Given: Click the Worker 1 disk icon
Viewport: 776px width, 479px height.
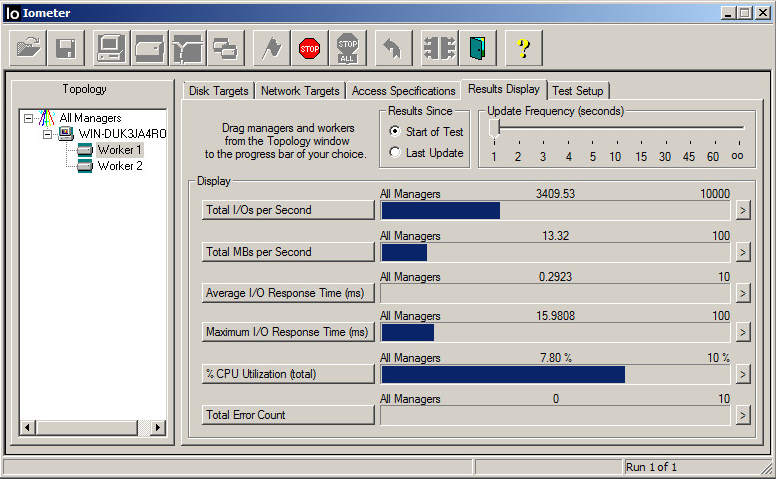Looking at the screenshot, I should pos(85,149).
